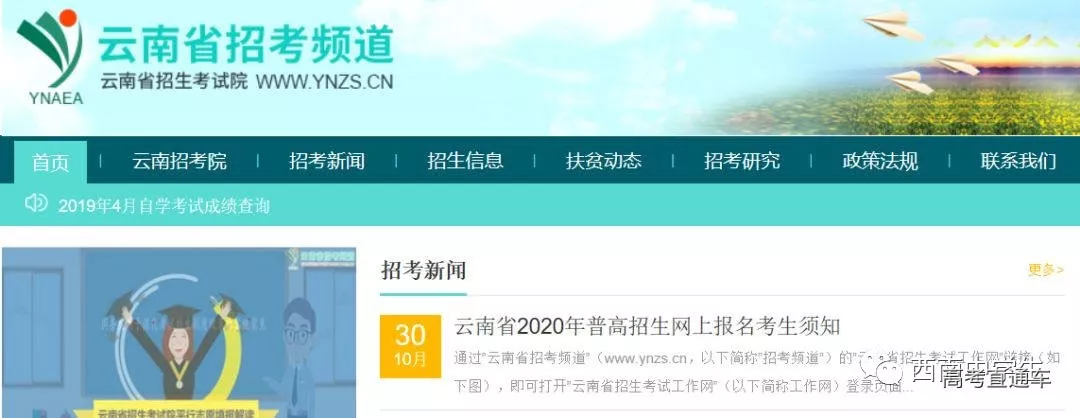Screen dimensions: 1080x418
Task: Open 2019年4月自学考试成绩查询 announcement link
Action: pyautogui.click(x=164, y=206)
